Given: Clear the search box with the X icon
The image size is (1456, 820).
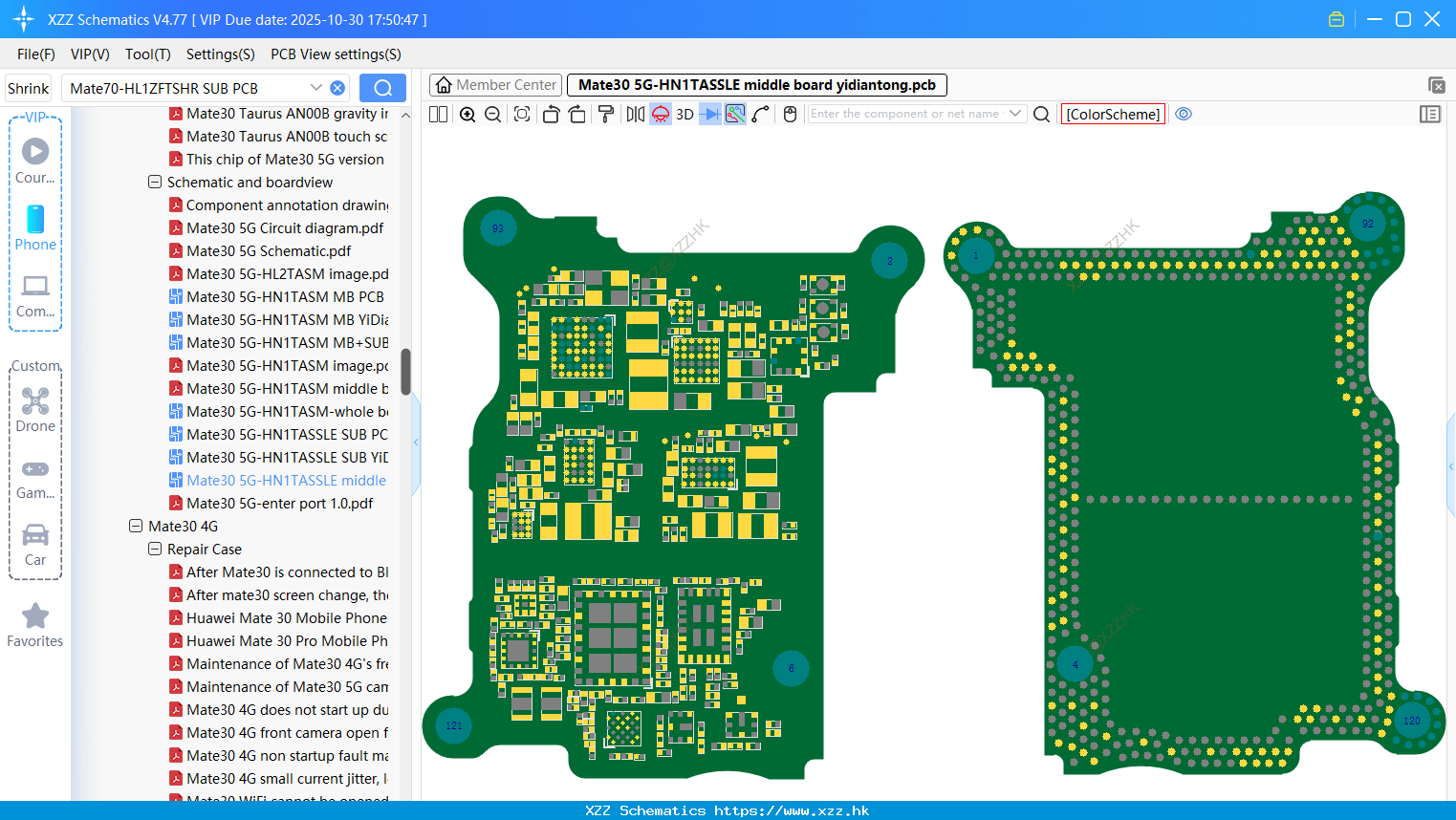Looking at the screenshot, I should [x=337, y=88].
